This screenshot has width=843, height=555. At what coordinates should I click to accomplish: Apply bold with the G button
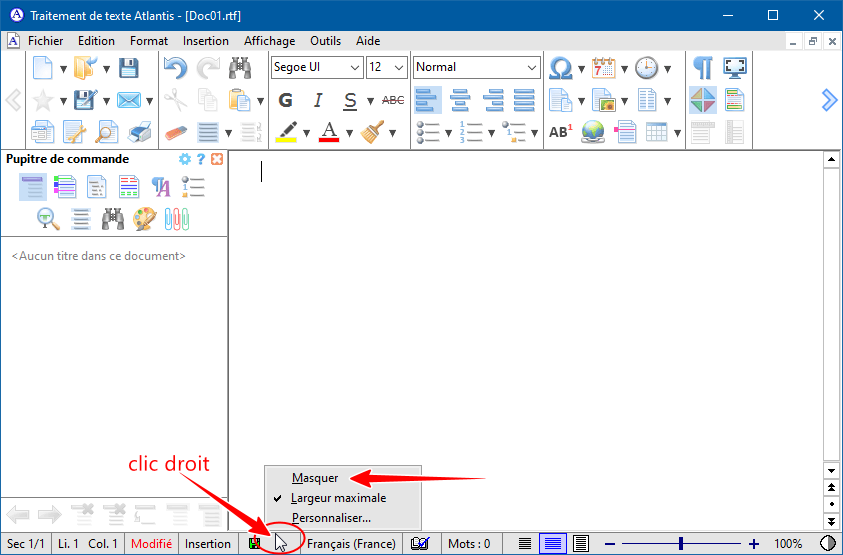(285, 100)
